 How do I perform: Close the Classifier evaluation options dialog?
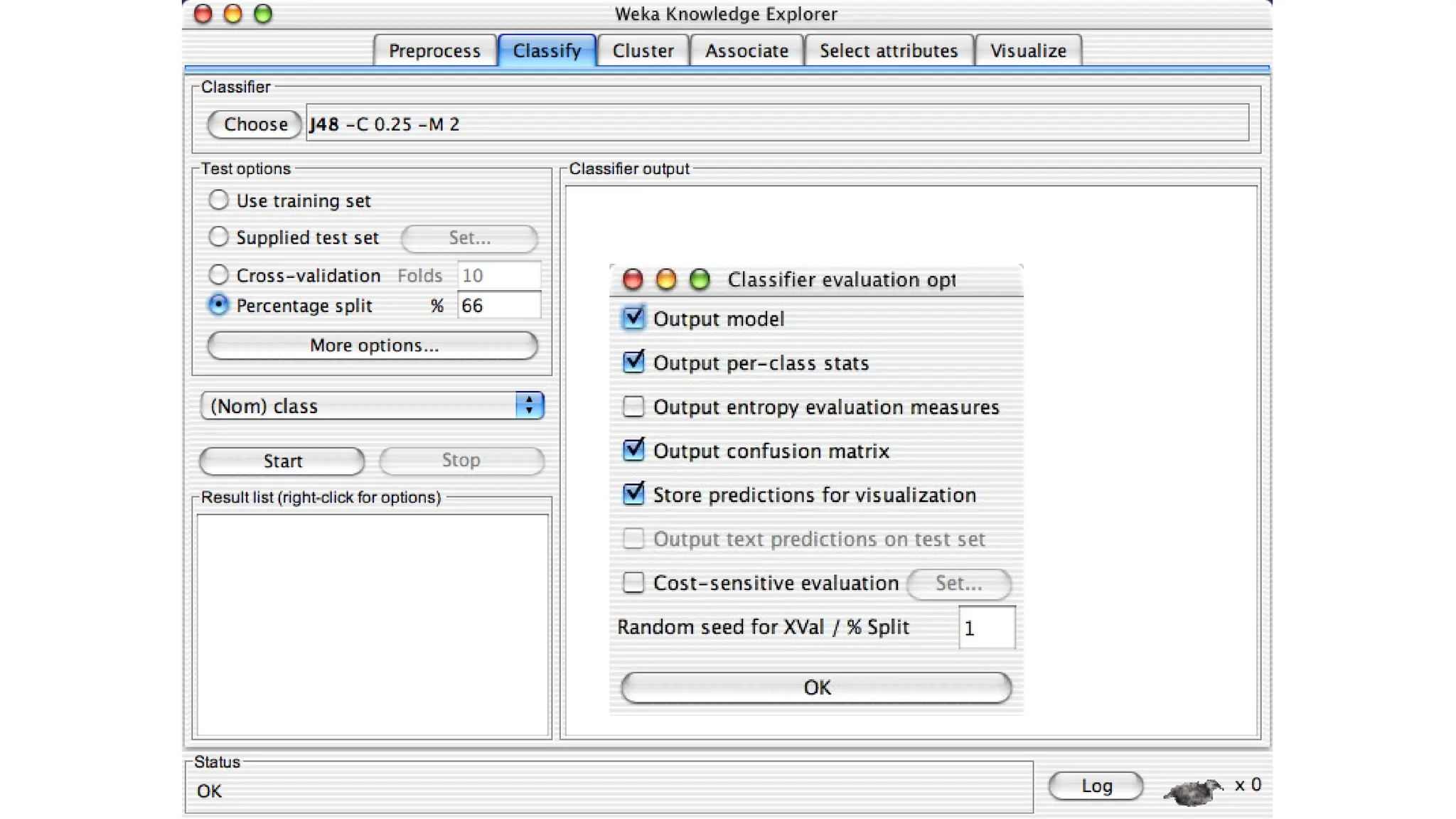pos(632,279)
